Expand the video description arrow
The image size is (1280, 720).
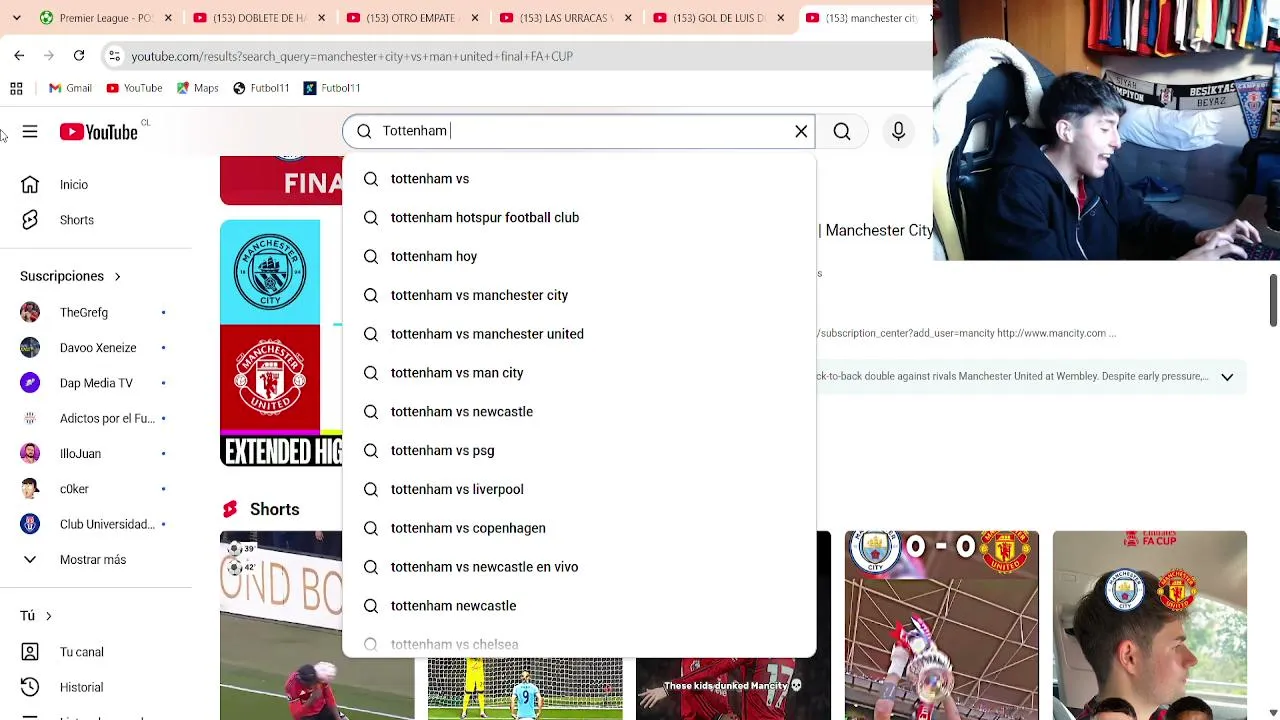pos(1227,377)
